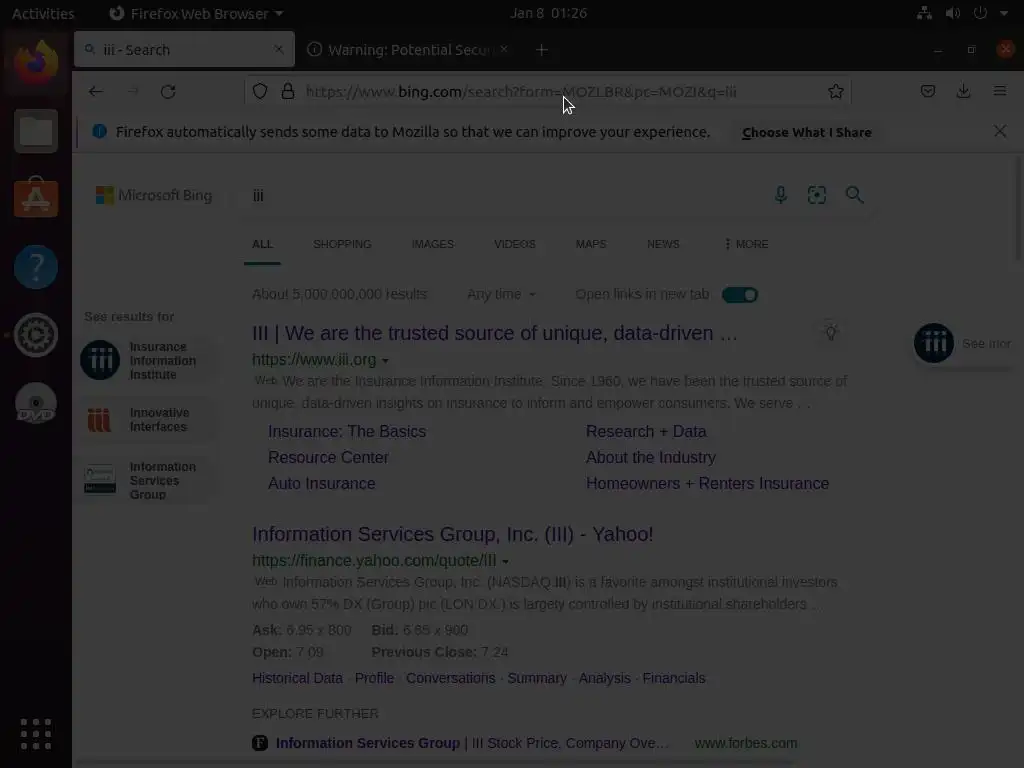Bookmark this page with the star icon
Viewport: 1024px width, 768px height.
(x=835, y=91)
